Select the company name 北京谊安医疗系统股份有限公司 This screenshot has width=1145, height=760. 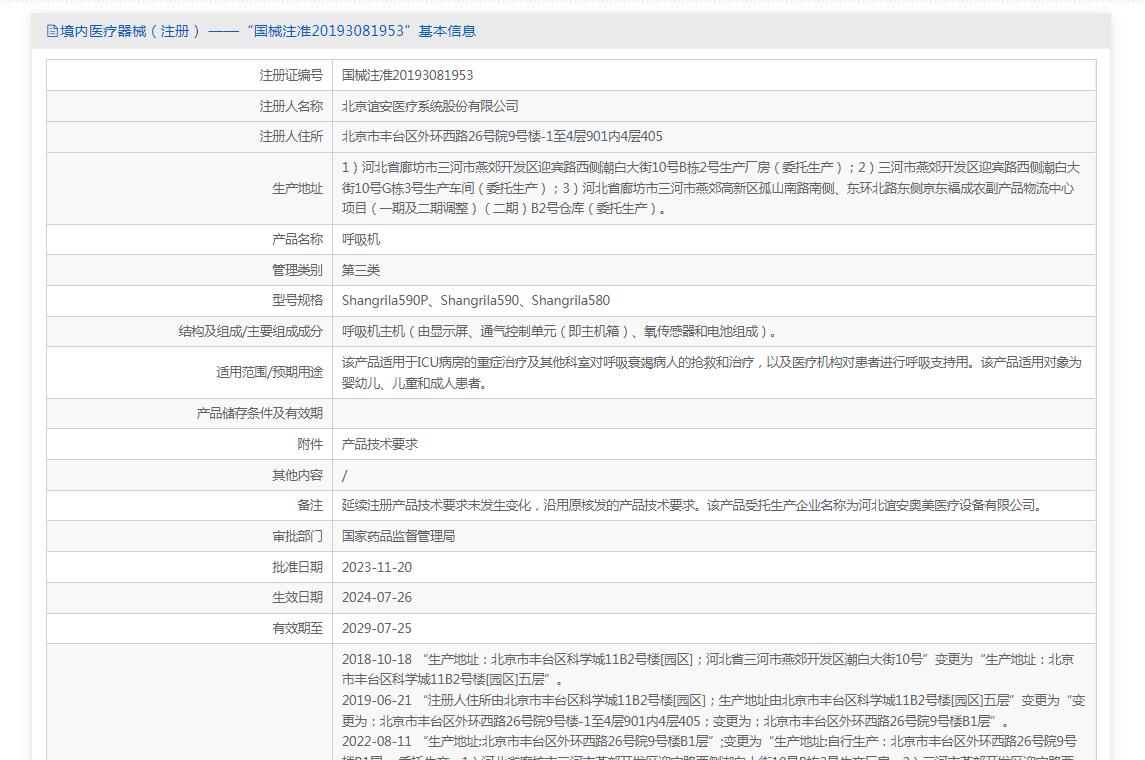point(430,106)
